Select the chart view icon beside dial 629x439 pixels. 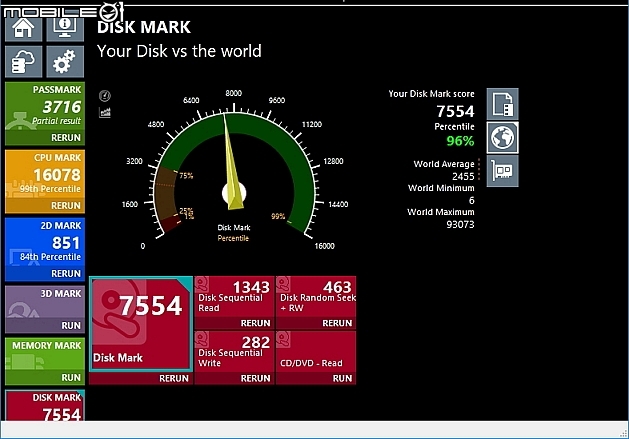(x=105, y=112)
